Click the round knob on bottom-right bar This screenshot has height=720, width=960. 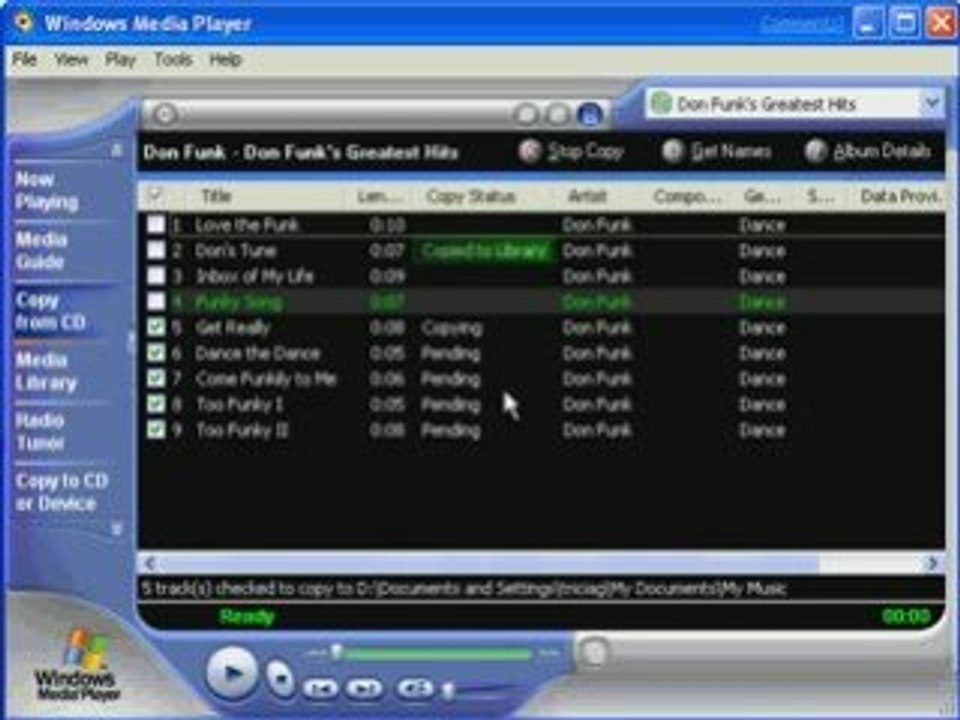pos(593,651)
